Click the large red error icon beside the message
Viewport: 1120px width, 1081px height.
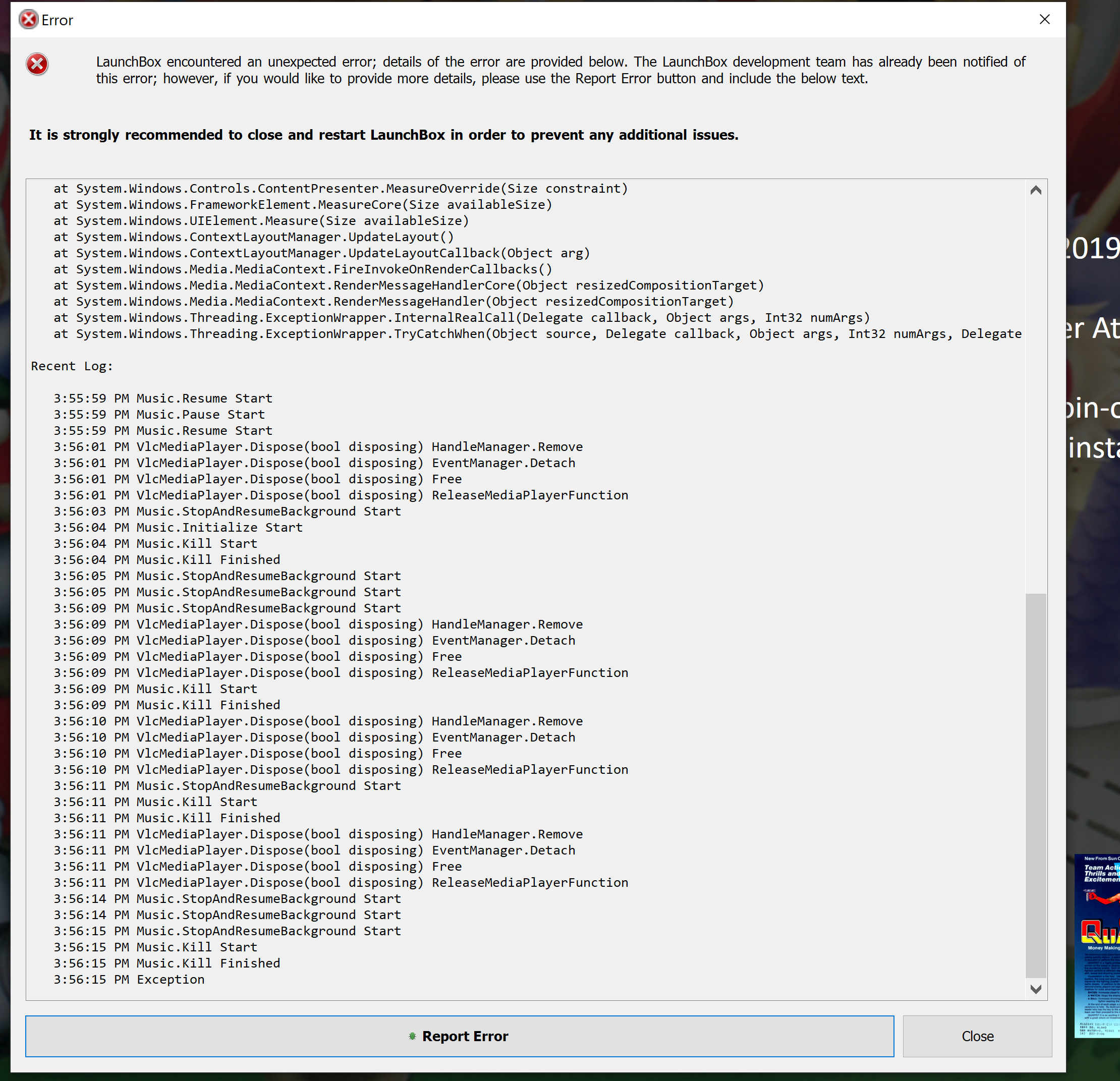coord(37,64)
